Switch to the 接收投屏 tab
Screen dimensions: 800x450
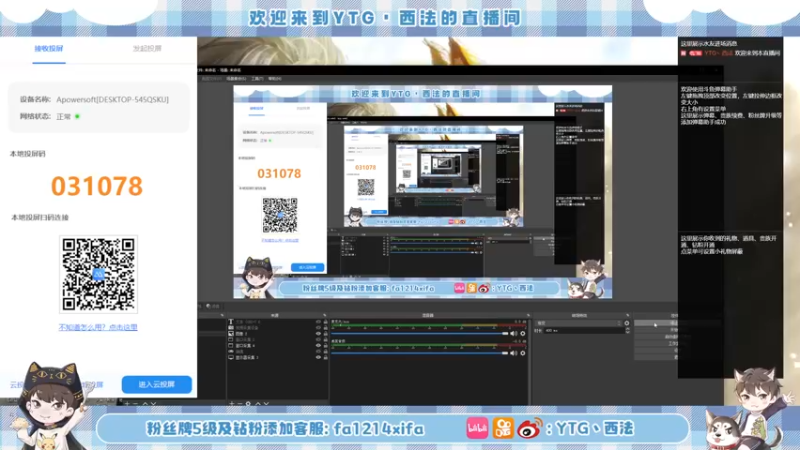coord(49,48)
